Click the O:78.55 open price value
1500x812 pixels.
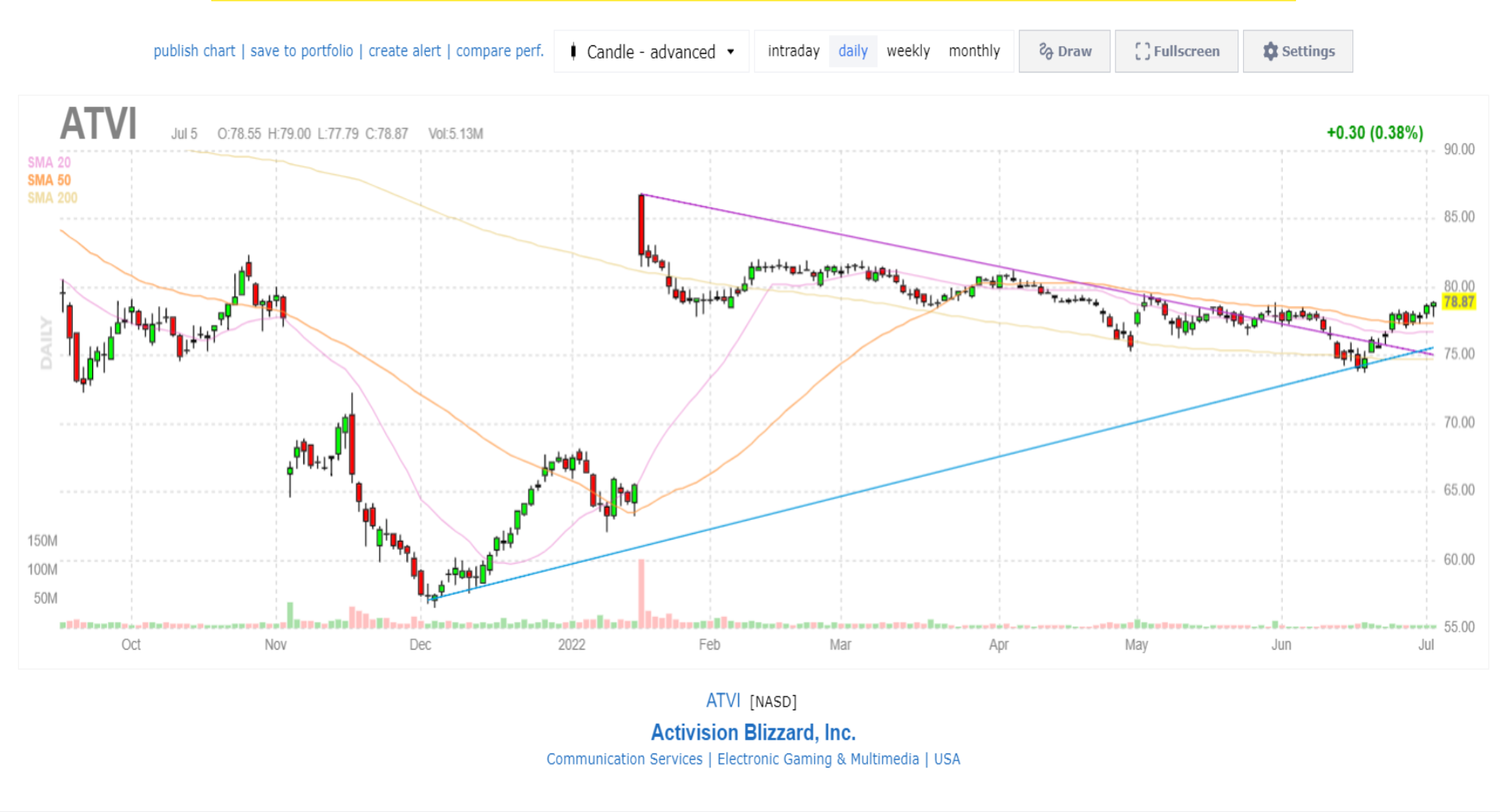coord(239,134)
